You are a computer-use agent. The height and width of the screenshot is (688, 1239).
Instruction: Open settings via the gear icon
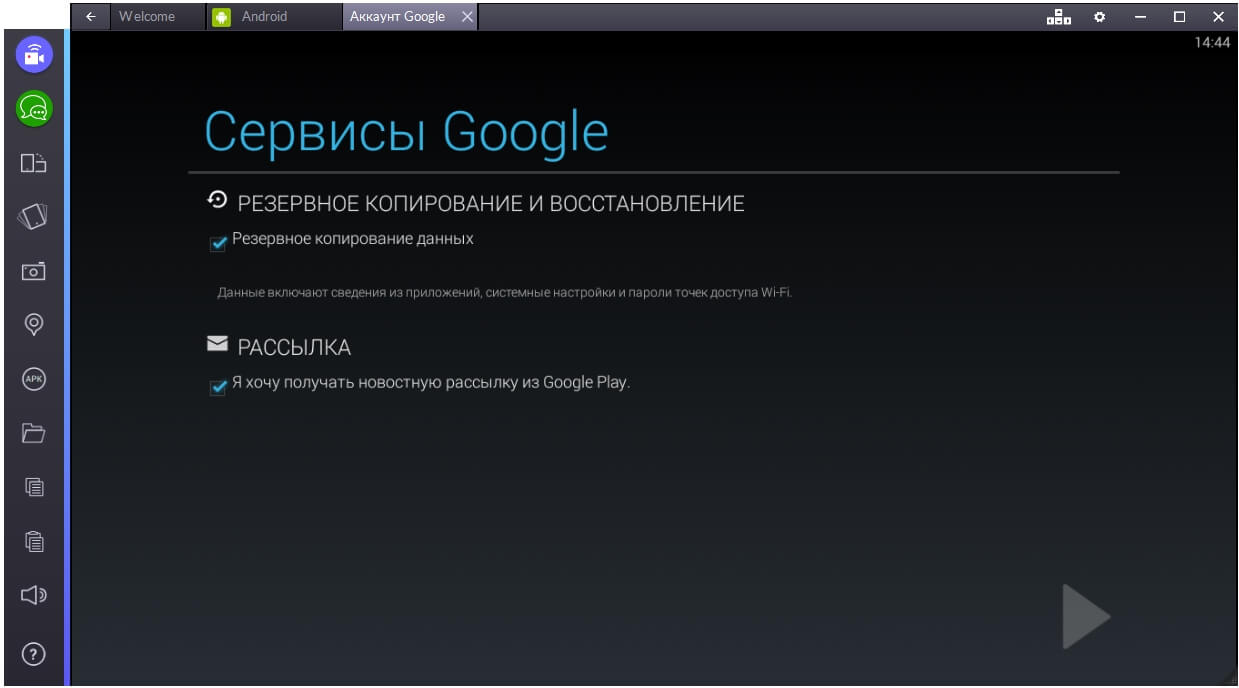1099,16
